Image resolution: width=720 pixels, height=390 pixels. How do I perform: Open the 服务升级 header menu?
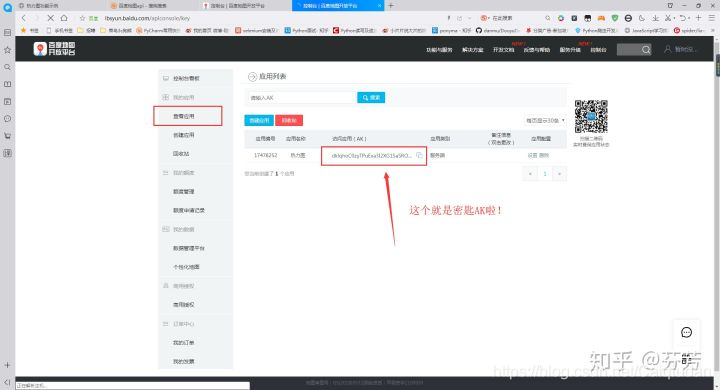coord(570,50)
